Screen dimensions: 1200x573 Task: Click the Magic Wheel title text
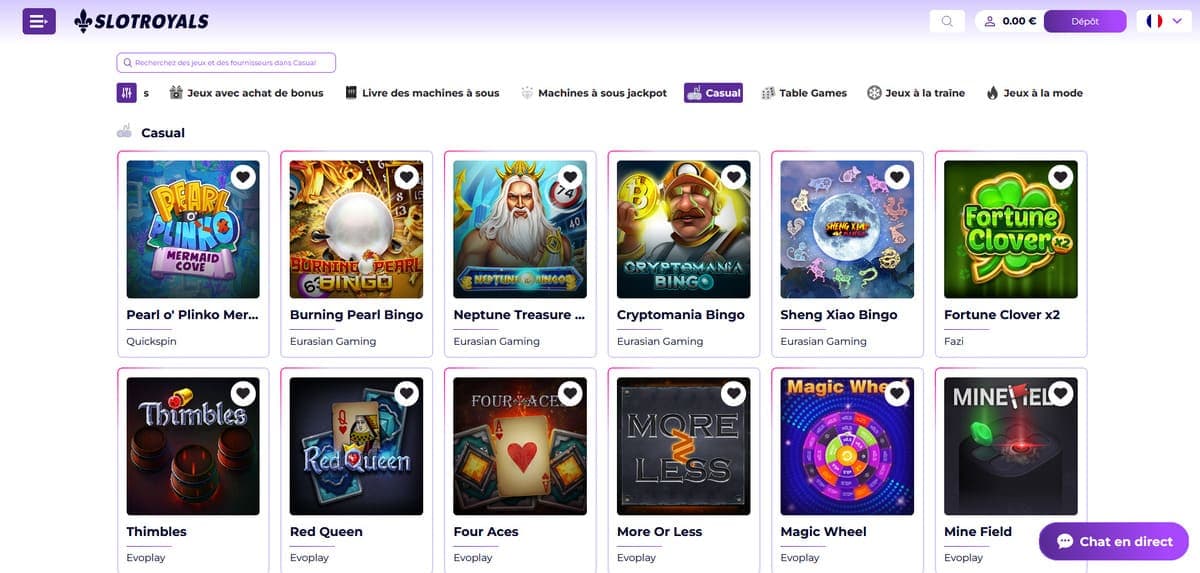pos(824,531)
